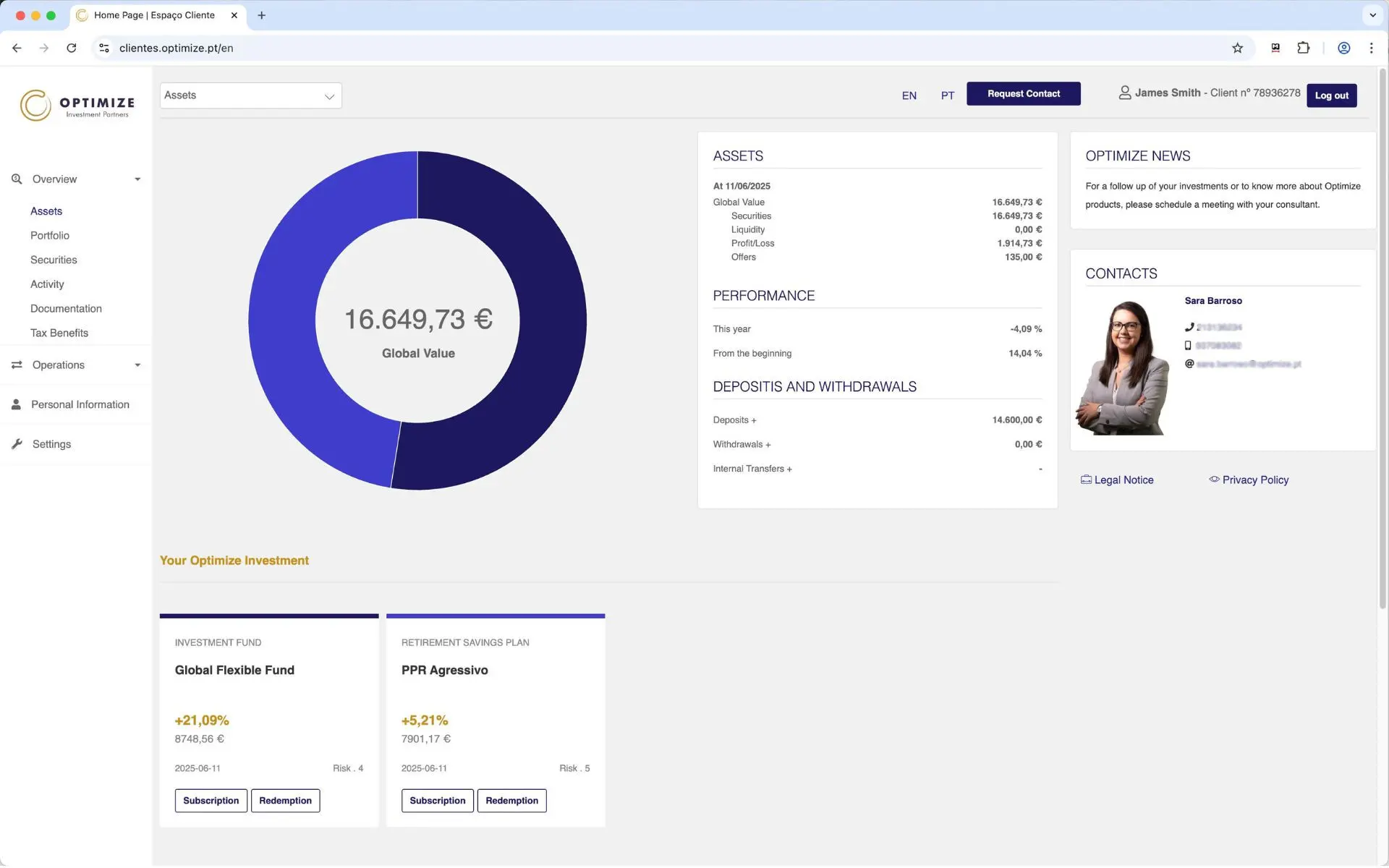The width and height of the screenshot is (1389, 868).
Task: Click the Operations swap-arrows icon
Action: (17, 365)
